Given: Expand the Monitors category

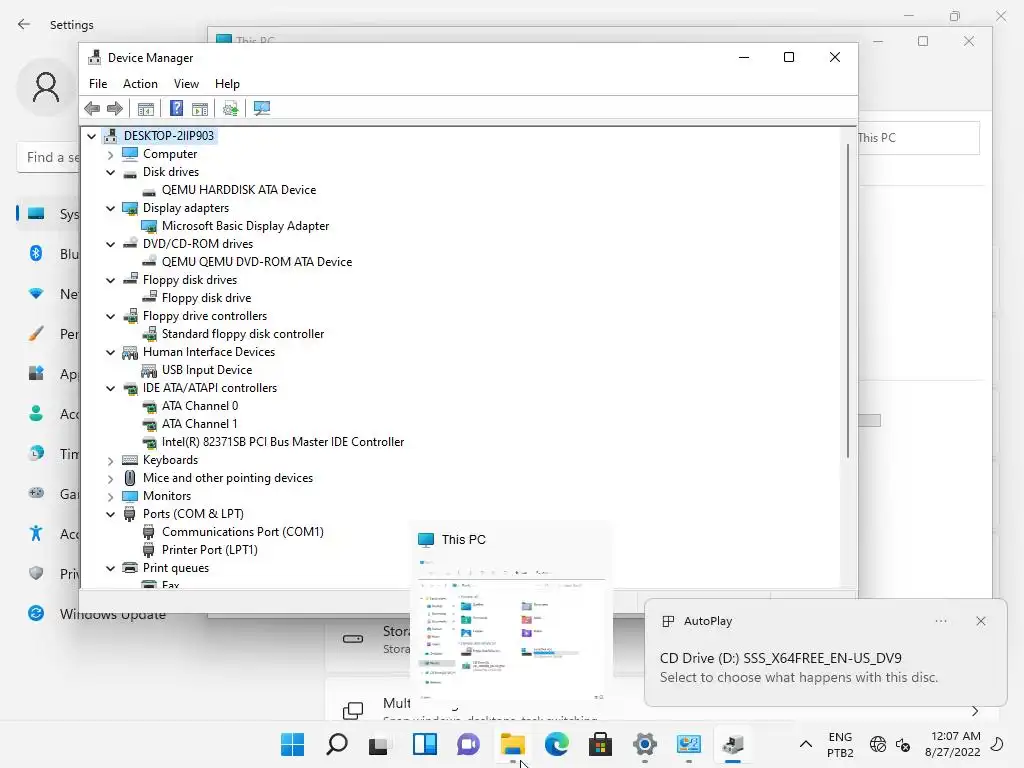Looking at the screenshot, I should tap(110, 496).
